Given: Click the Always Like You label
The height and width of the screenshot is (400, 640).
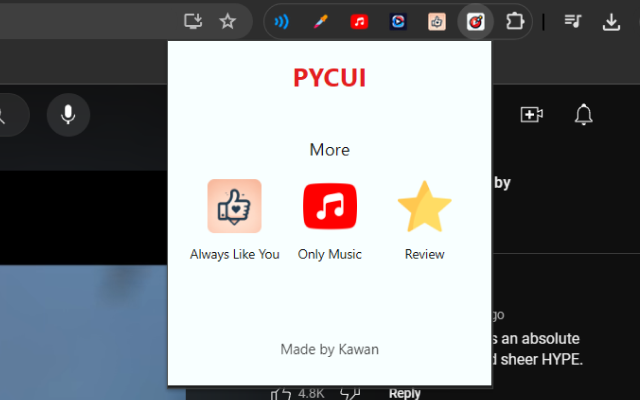Looking at the screenshot, I should pyautogui.click(x=234, y=254).
